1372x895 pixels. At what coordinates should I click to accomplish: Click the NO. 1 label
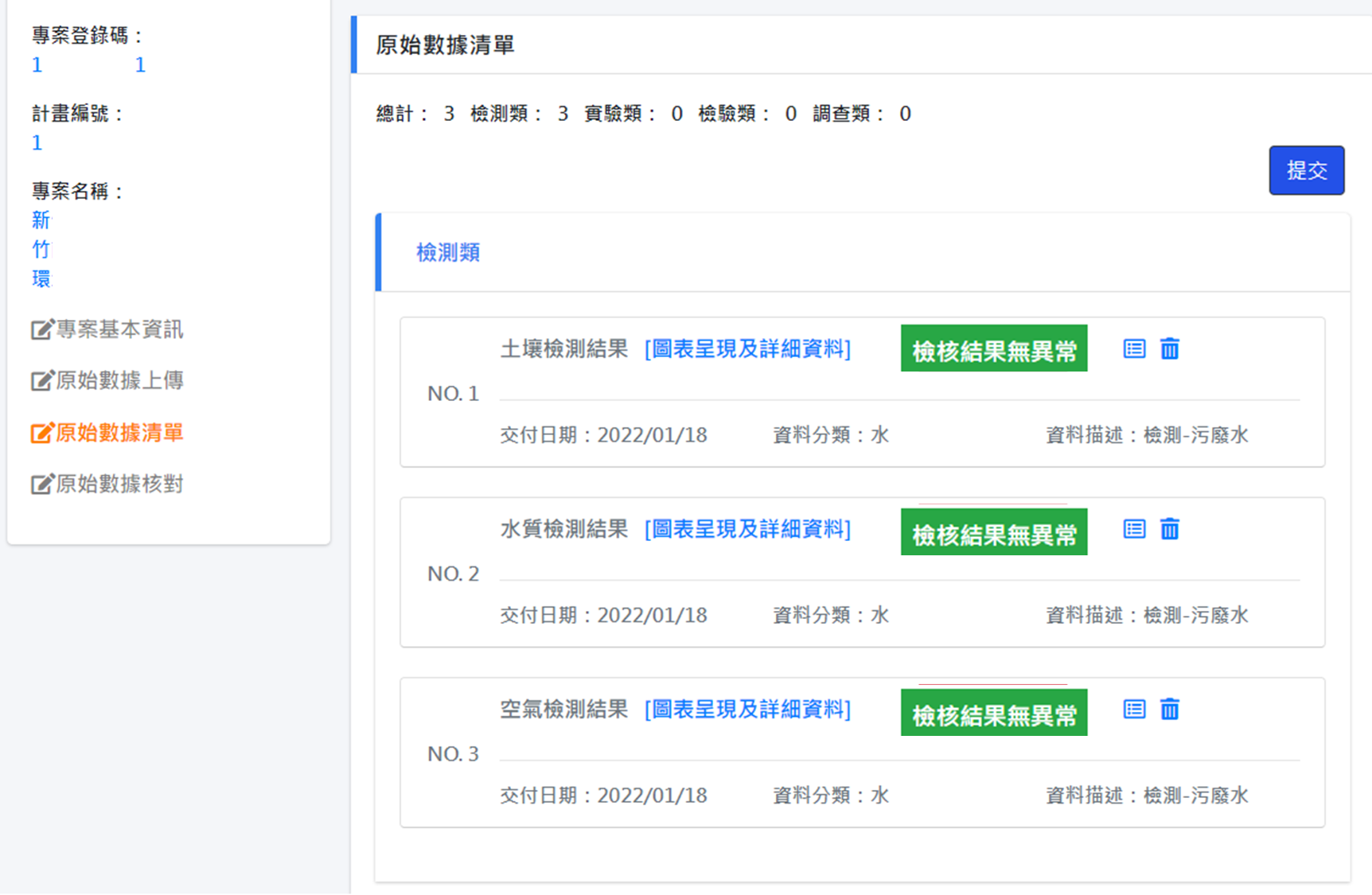453,393
